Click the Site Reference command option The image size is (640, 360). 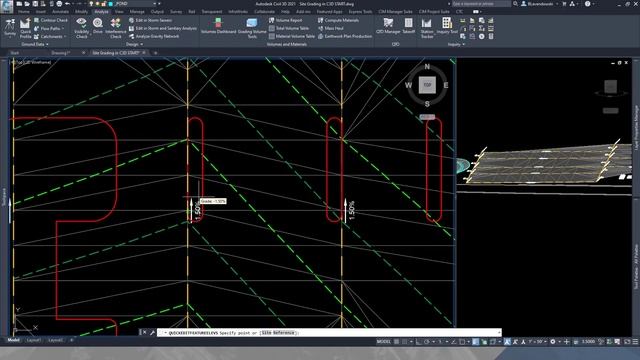point(278,333)
